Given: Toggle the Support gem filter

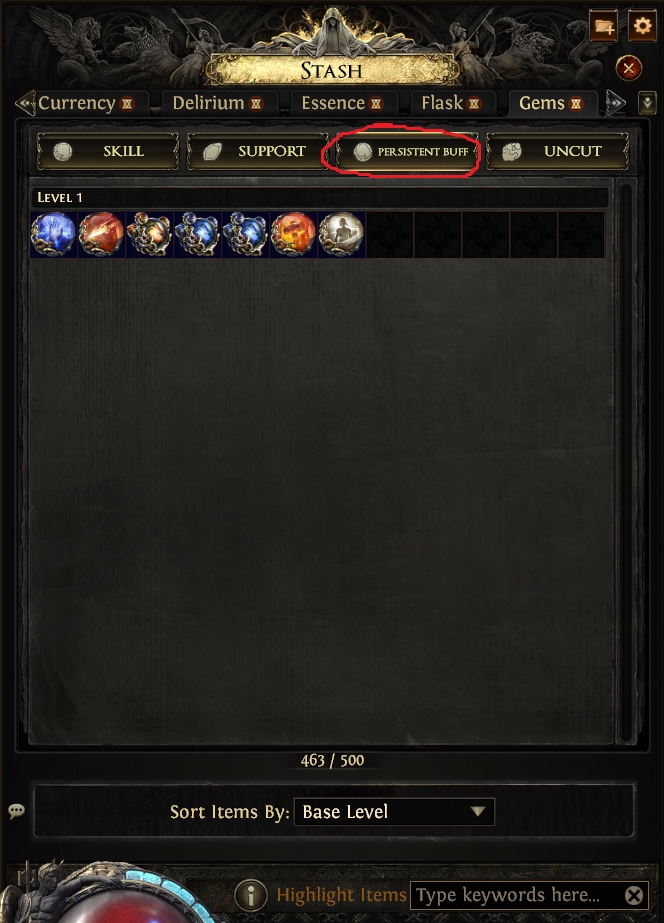Looking at the screenshot, I should point(257,151).
